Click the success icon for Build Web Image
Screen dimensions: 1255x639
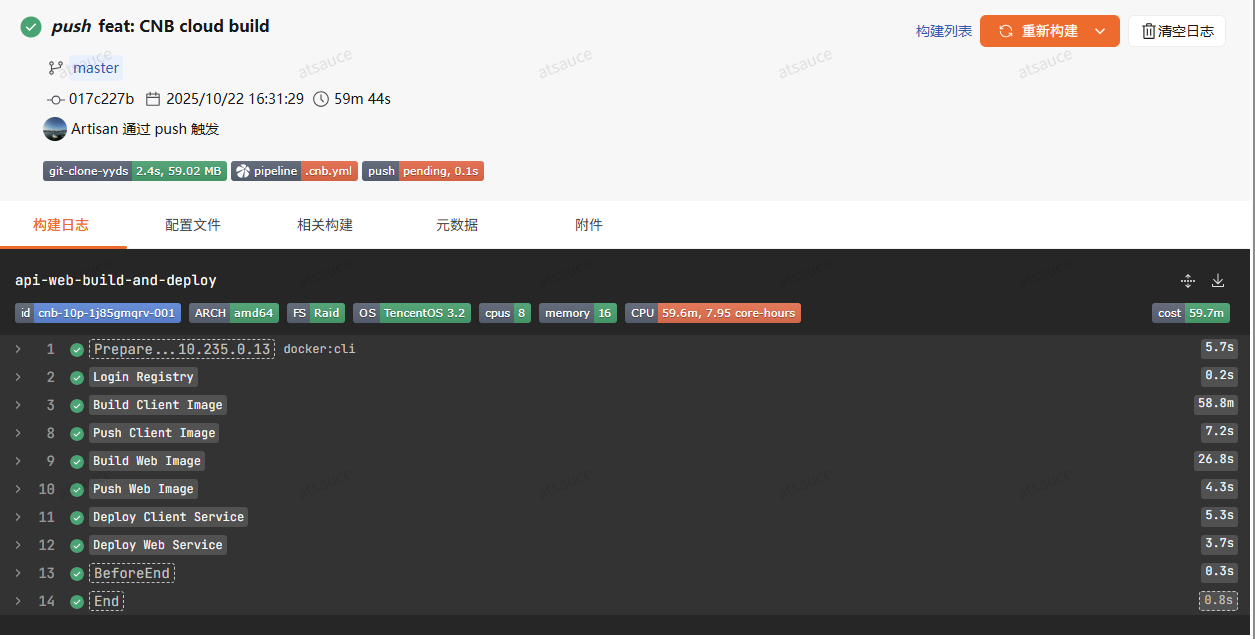coord(77,462)
